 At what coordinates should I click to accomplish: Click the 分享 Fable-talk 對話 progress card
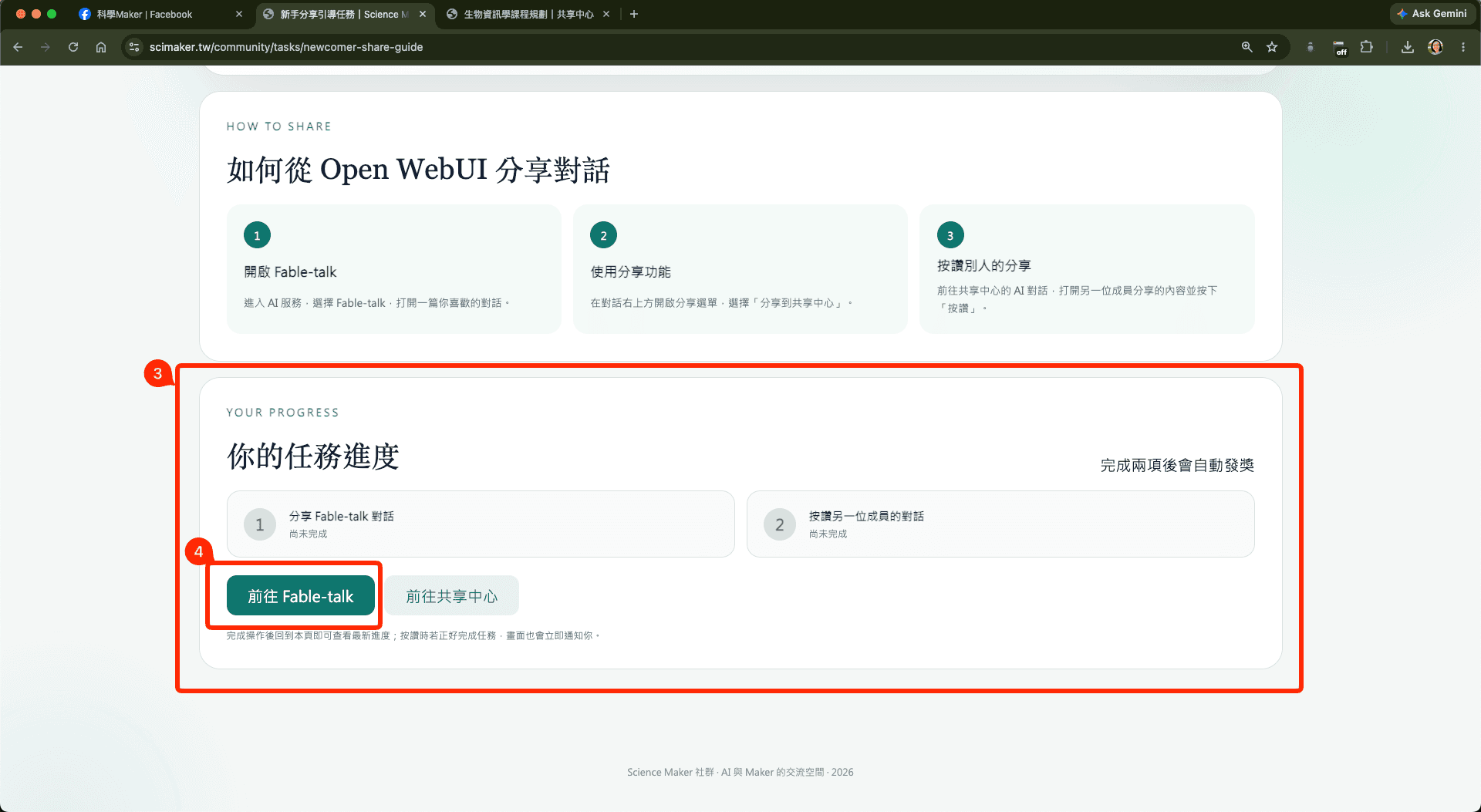[481, 524]
